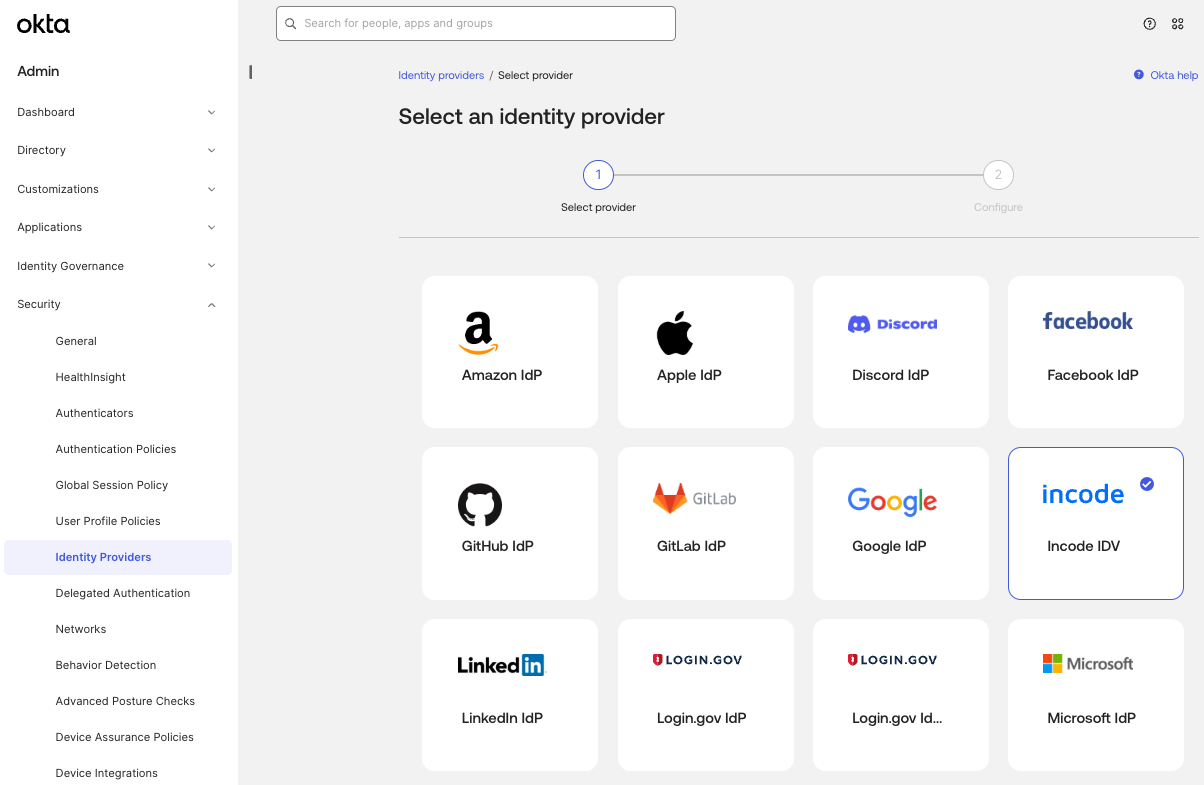
Task: Open Authentication Policies
Action: 116,449
